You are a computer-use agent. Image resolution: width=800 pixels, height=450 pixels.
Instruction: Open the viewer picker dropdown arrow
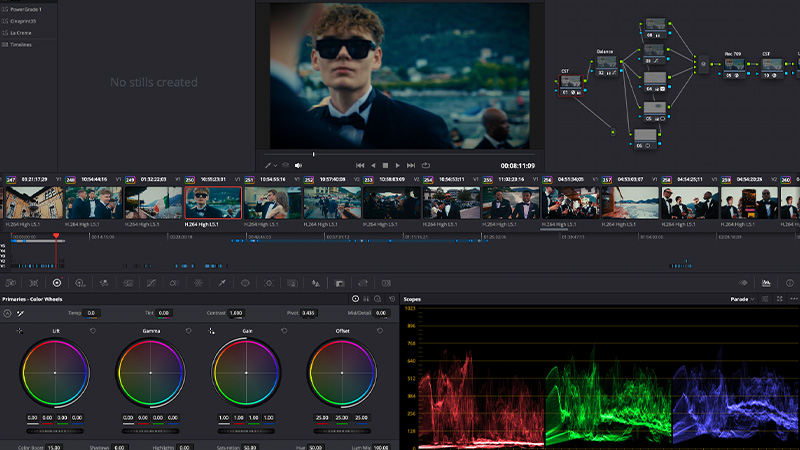pos(276,166)
